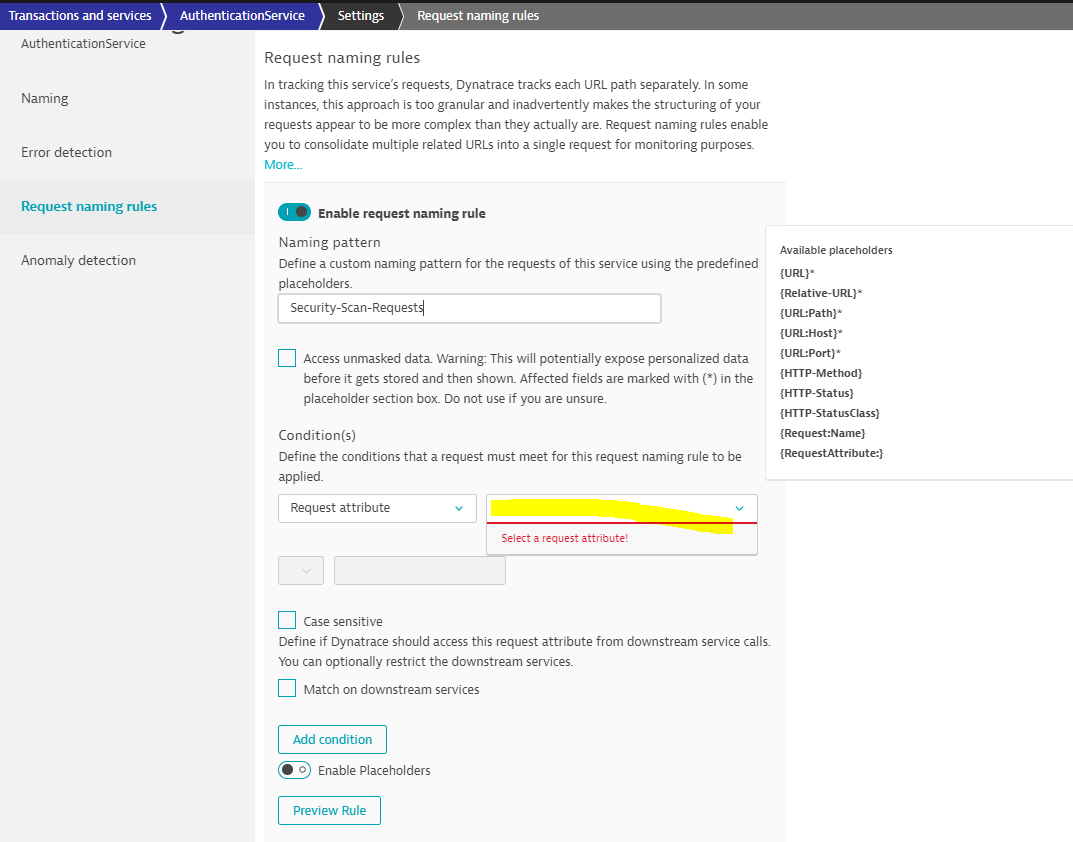This screenshot has height=842, width=1073.
Task: Toggle the Enable Placeholders switch
Action: click(x=294, y=770)
